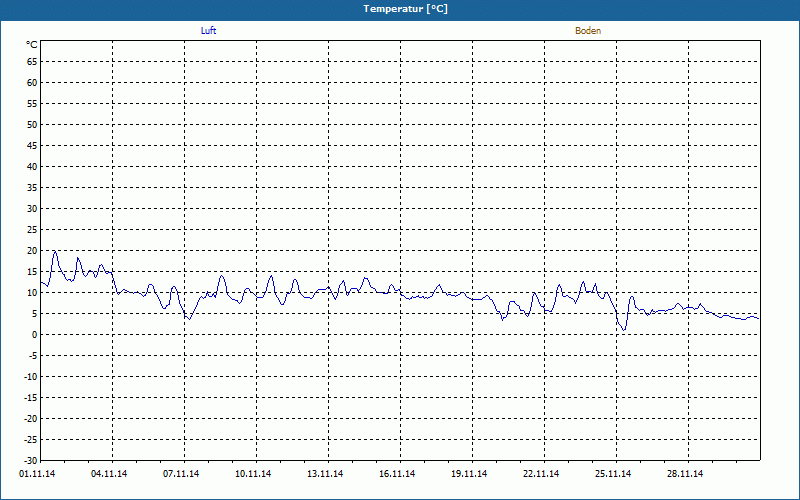Select the -15 value on temperature axis
The width and height of the screenshot is (800, 500).
tap(31, 397)
